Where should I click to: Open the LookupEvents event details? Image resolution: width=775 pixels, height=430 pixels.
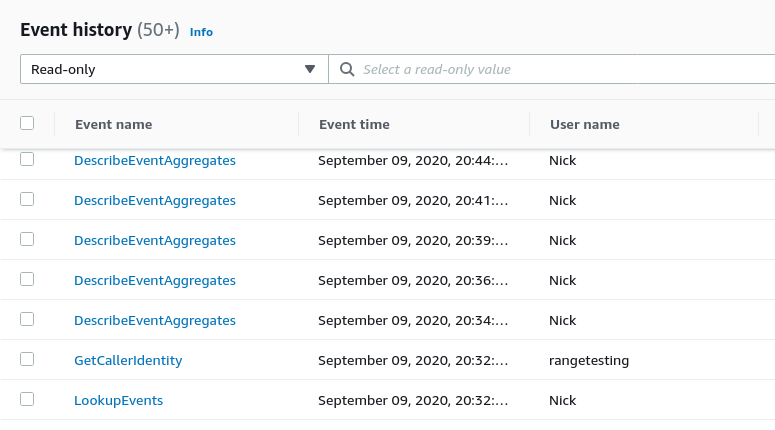(x=118, y=400)
